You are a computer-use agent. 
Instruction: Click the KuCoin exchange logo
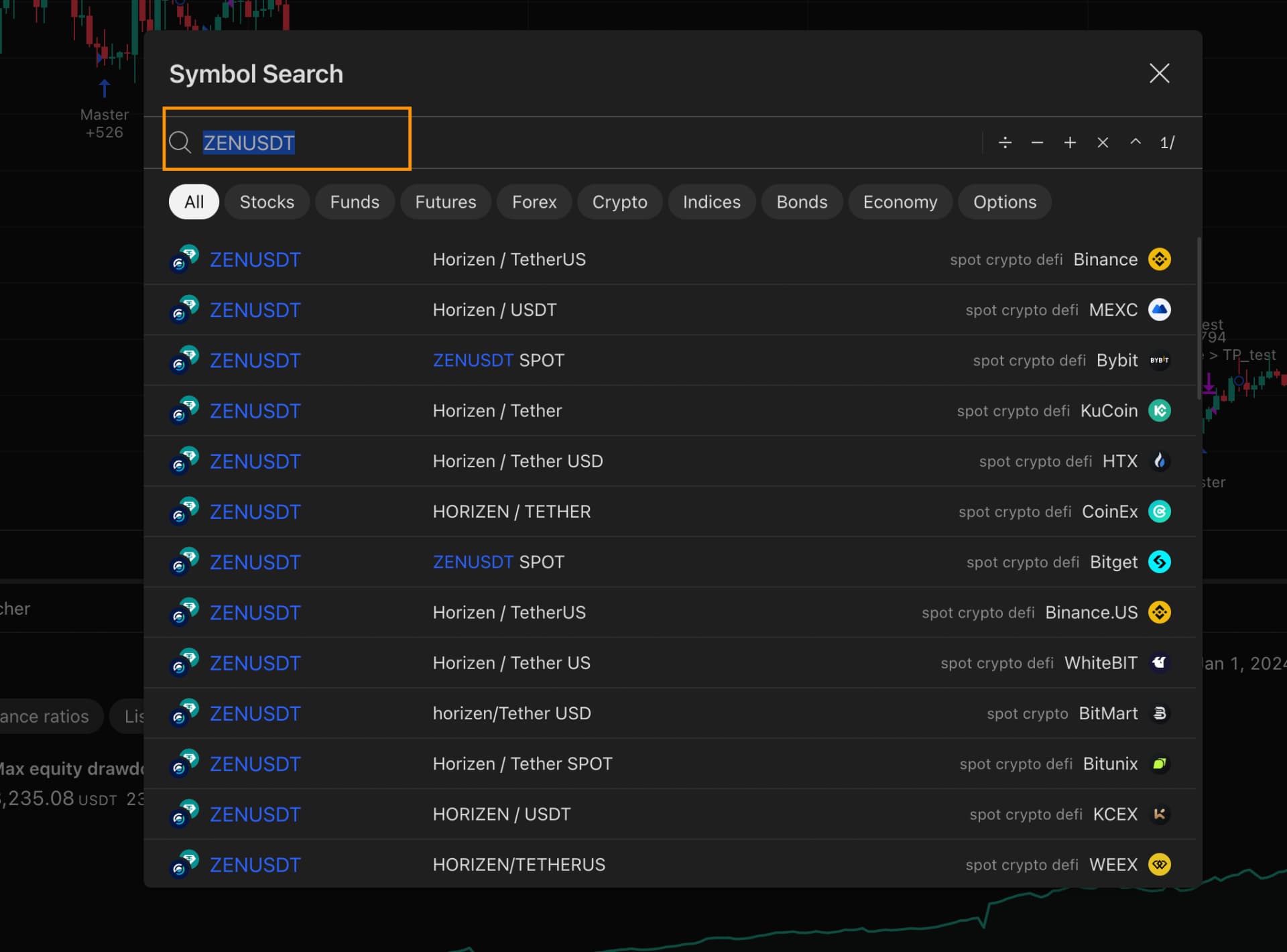[1160, 410]
